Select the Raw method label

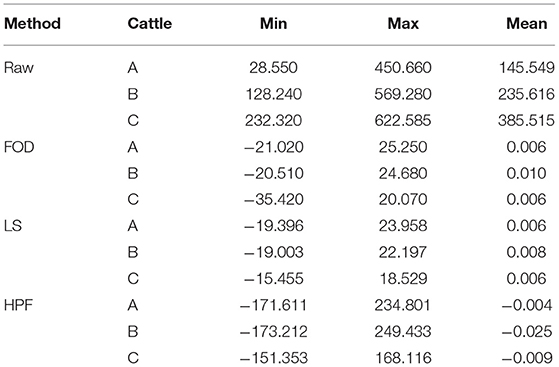tap(19, 67)
